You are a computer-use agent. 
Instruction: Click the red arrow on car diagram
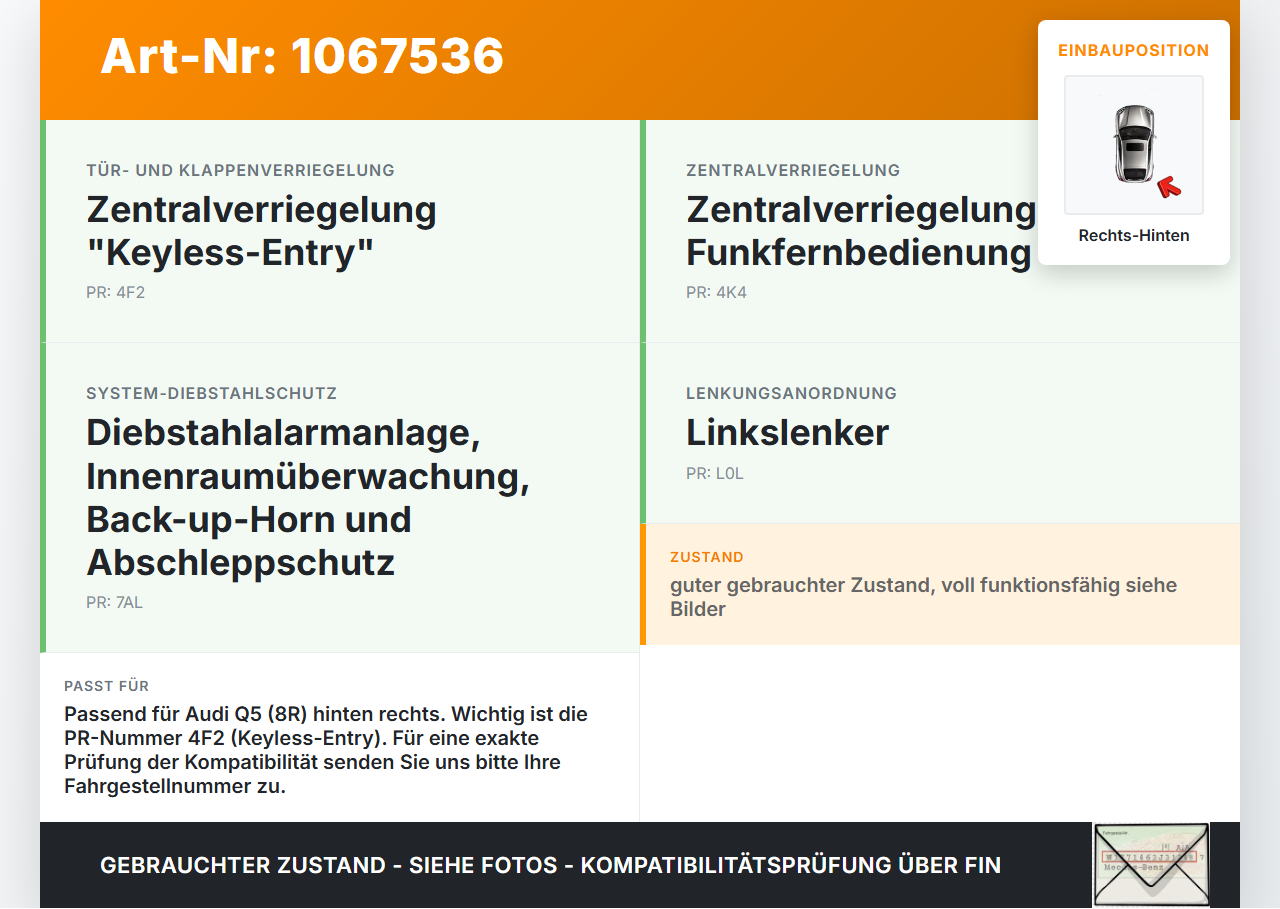[1169, 186]
